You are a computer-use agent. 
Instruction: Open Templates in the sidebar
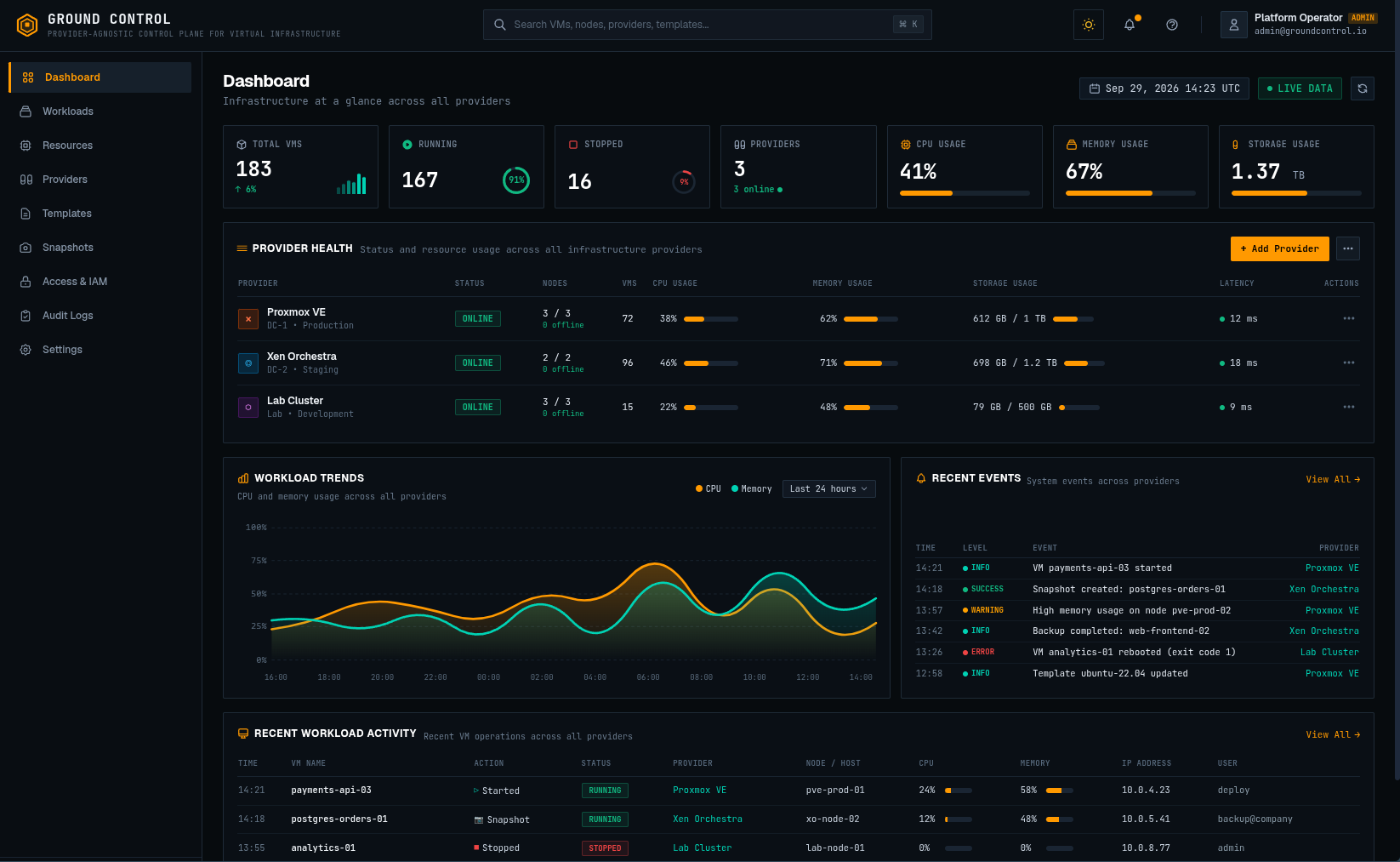click(100, 214)
